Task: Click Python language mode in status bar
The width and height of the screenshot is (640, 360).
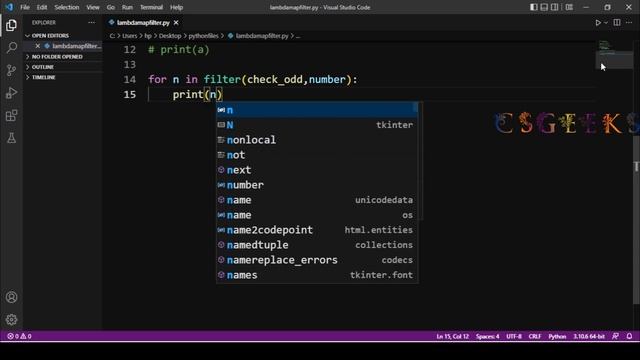Action: [557, 336]
